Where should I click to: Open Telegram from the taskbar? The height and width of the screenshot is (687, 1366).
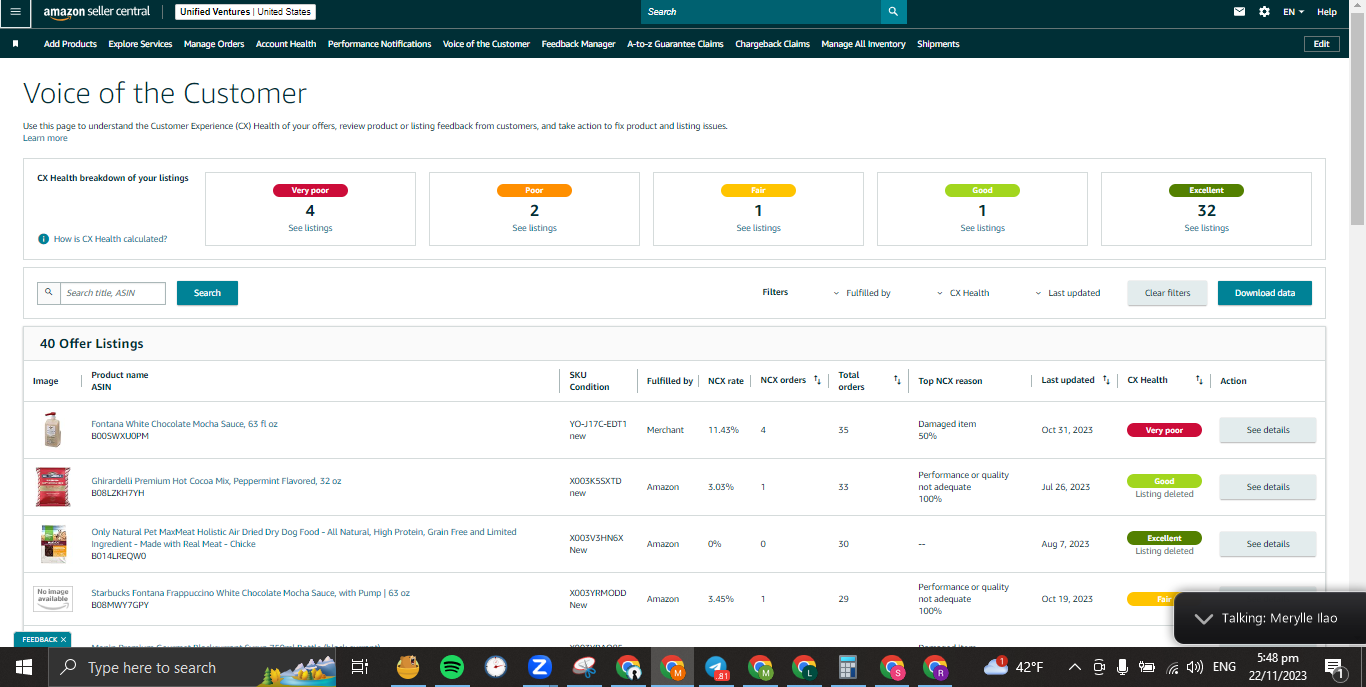point(716,667)
